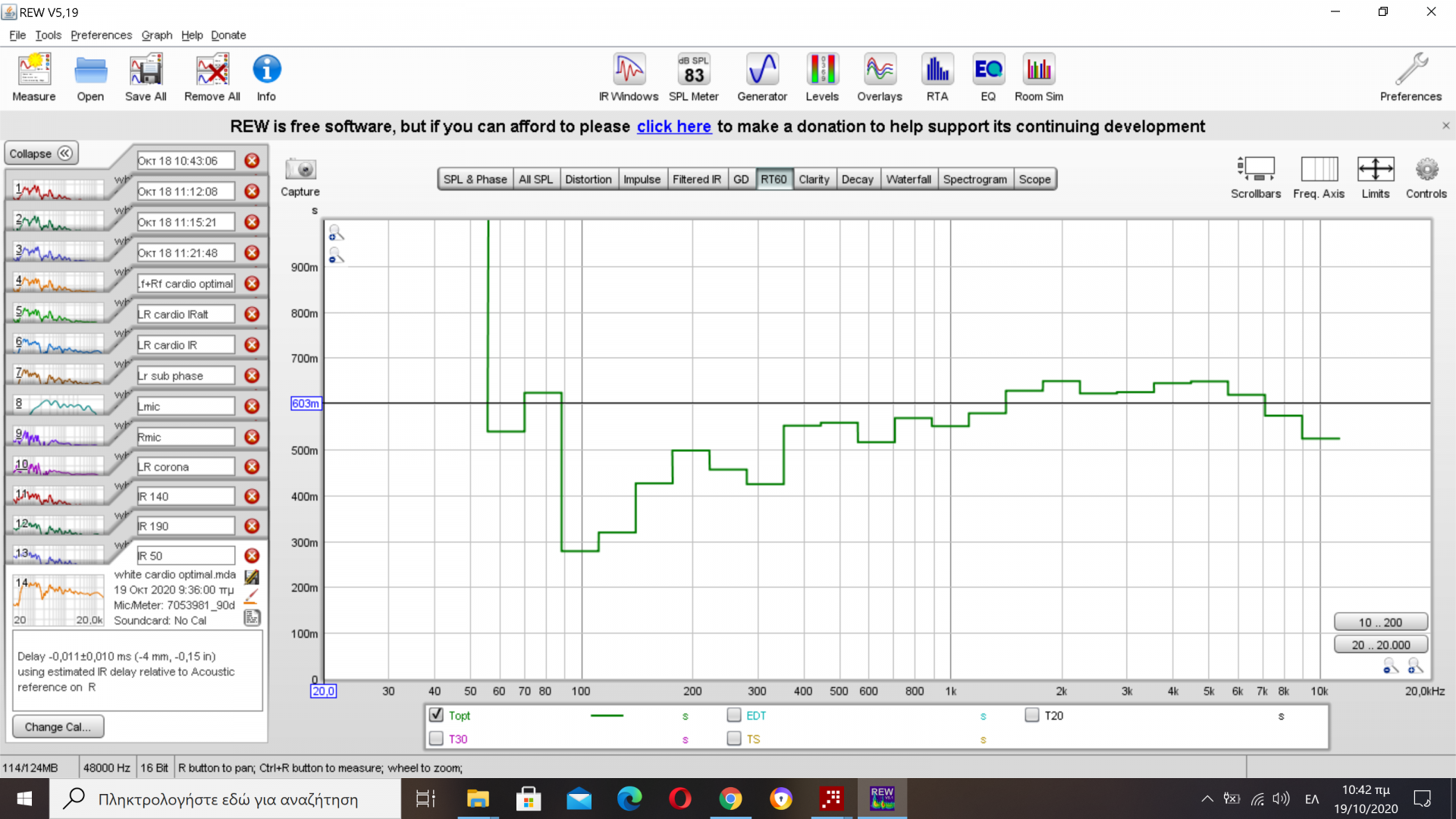Collapse the measurements panel

click(x=41, y=153)
